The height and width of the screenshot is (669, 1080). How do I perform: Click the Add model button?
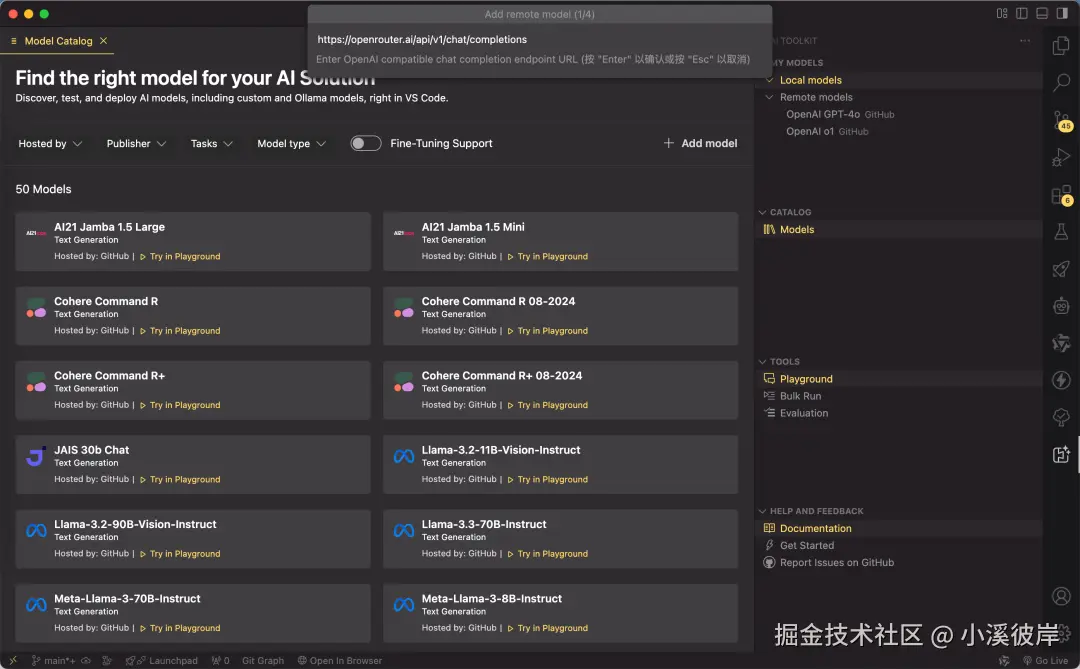point(700,143)
